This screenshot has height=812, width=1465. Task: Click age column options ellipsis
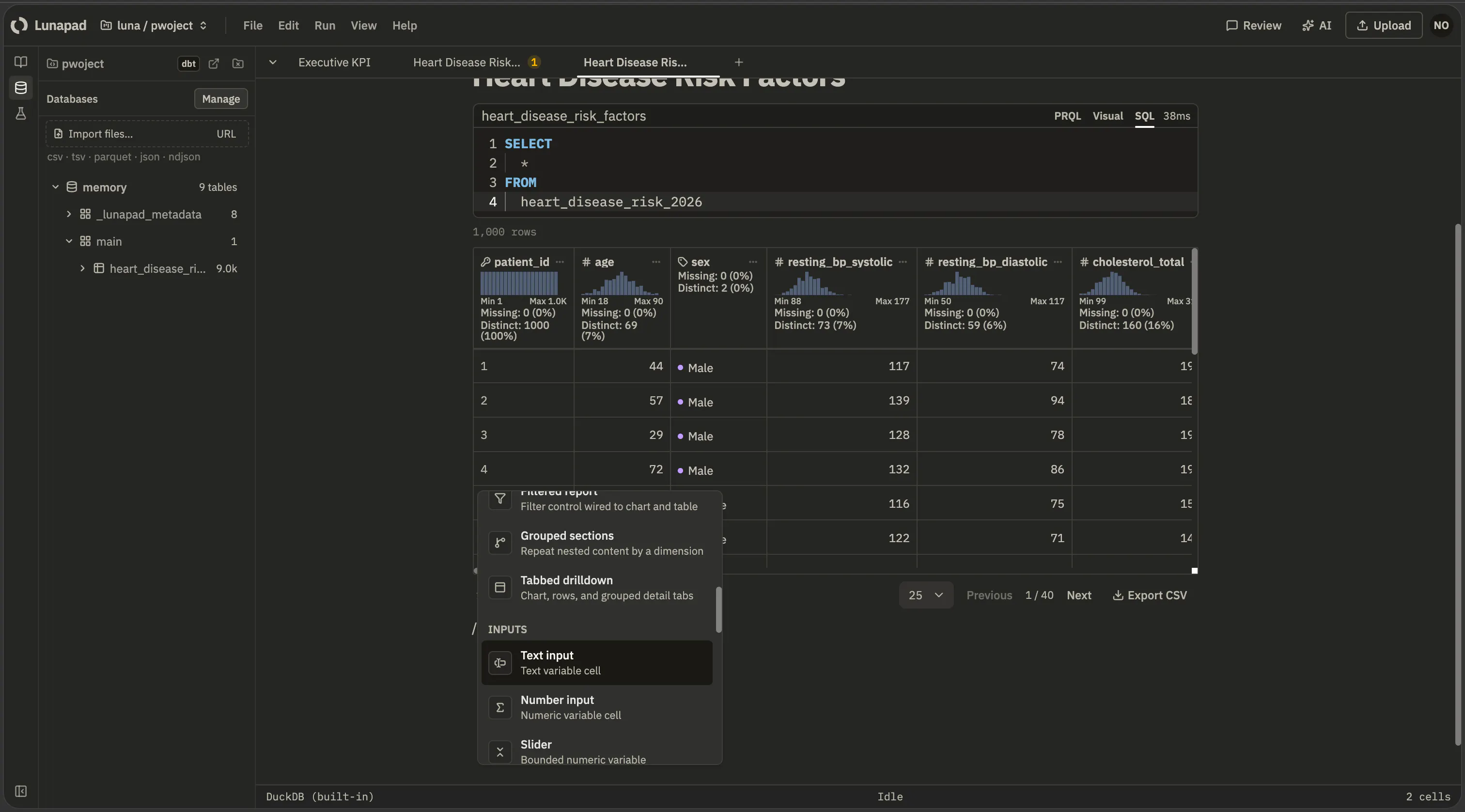[x=656, y=262]
